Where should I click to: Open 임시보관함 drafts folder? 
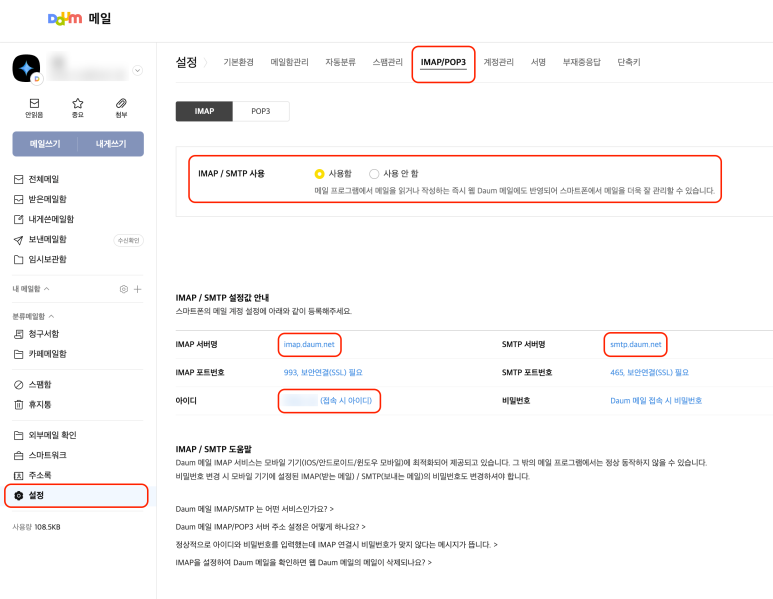pyautogui.click(x=47, y=259)
